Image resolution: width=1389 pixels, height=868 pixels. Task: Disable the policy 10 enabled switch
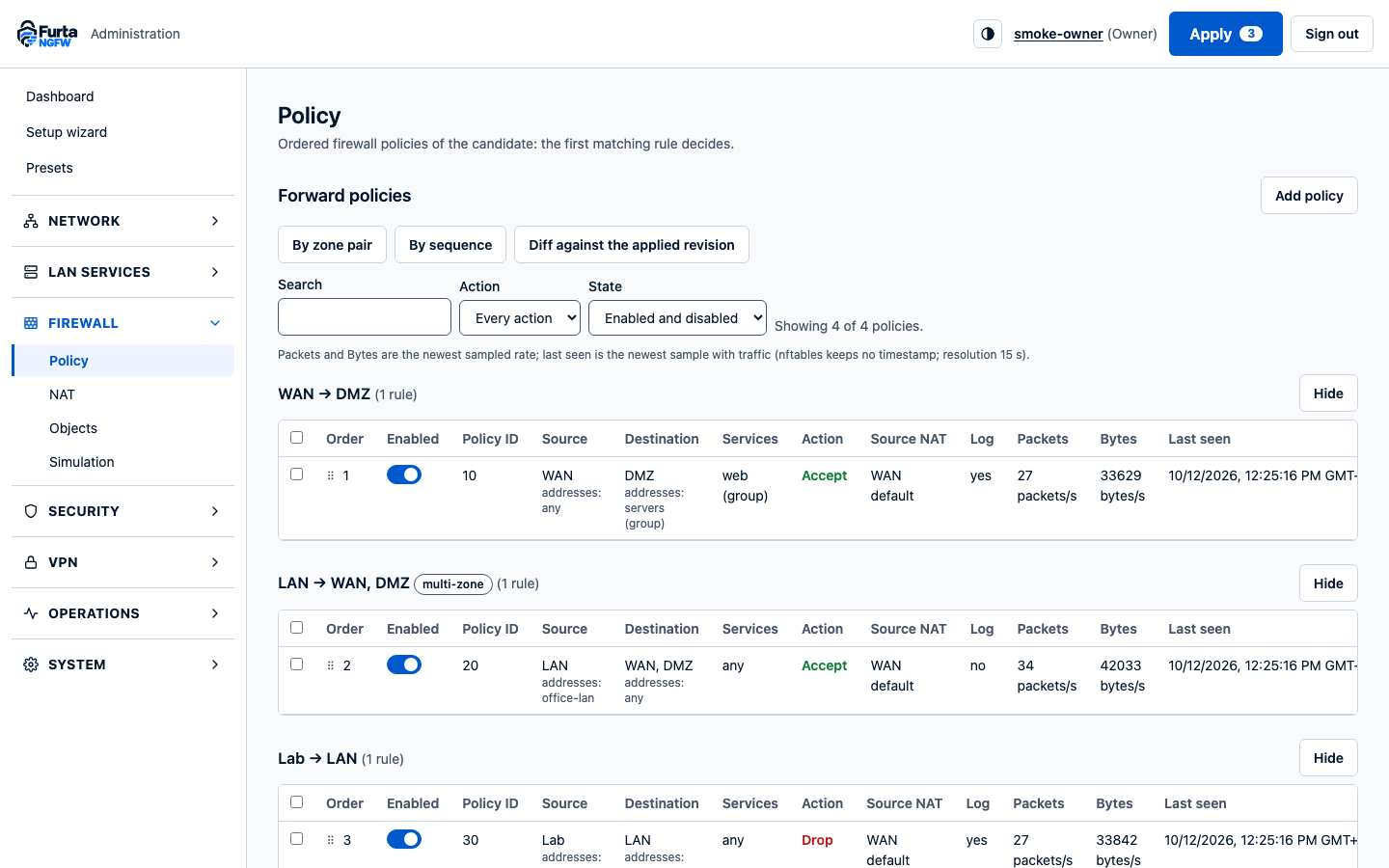coord(404,475)
